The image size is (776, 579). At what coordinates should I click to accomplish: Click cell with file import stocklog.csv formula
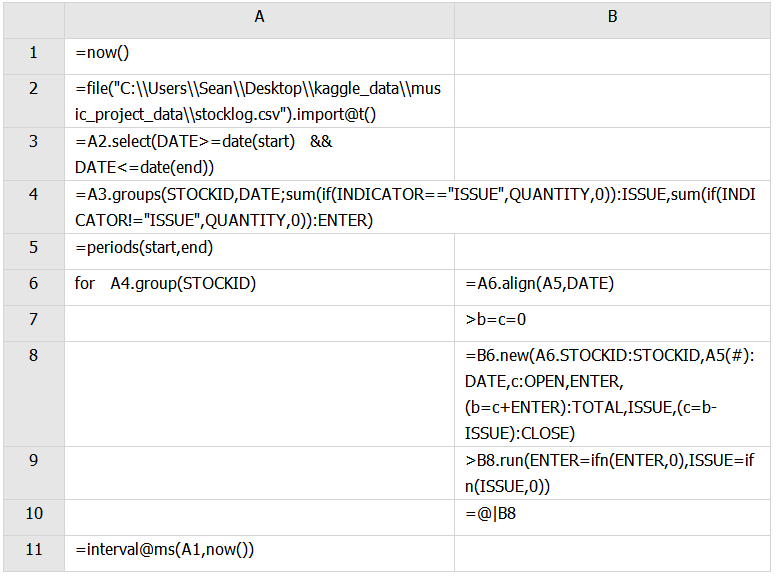click(x=259, y=101)
